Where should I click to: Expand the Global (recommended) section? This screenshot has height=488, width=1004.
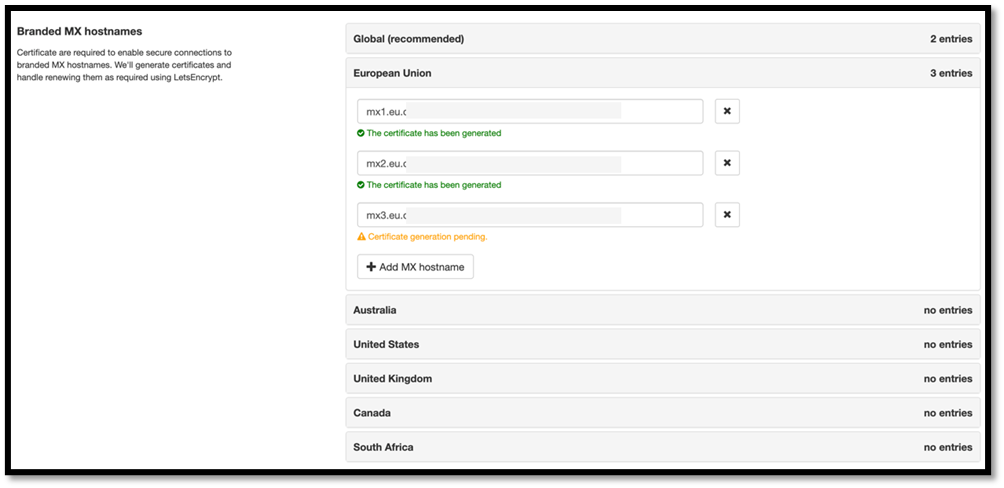click(663, 39)
